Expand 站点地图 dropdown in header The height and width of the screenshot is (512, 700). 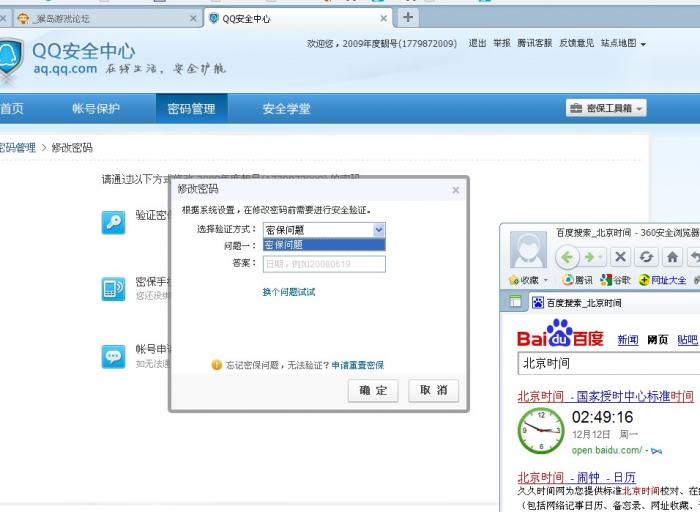click(x=623, y=43)
